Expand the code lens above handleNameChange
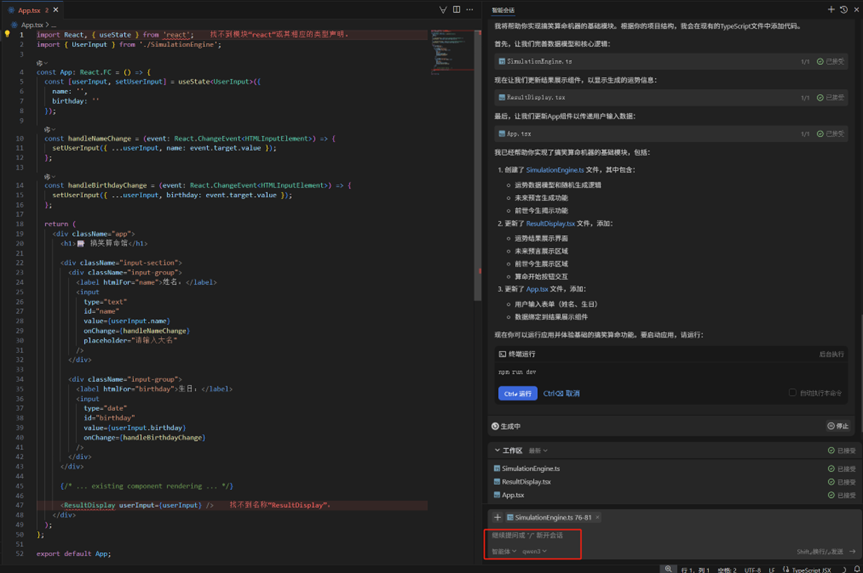 coord(50,129)
